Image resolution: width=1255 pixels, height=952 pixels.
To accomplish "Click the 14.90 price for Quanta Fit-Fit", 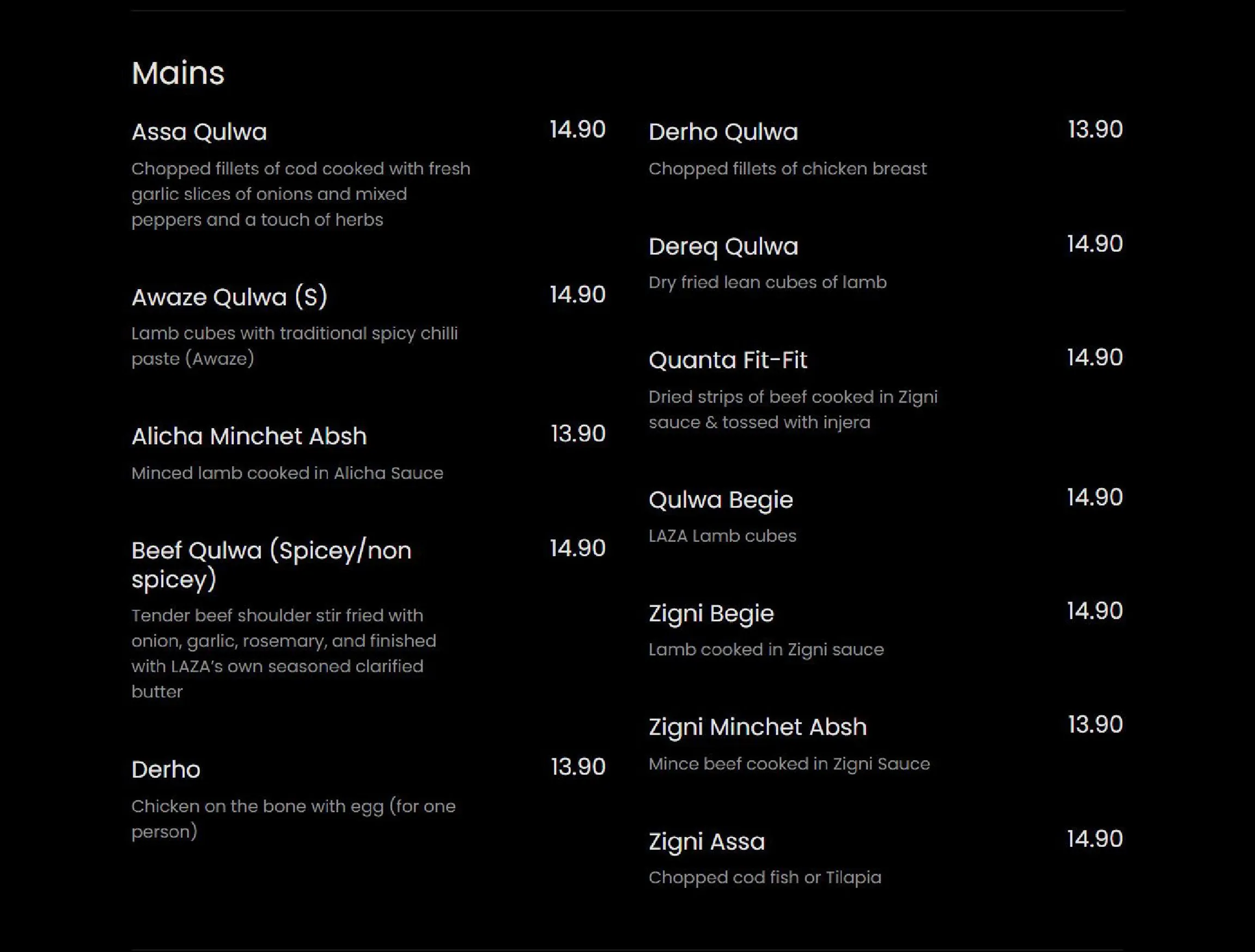I will [x=1094, y=357].
